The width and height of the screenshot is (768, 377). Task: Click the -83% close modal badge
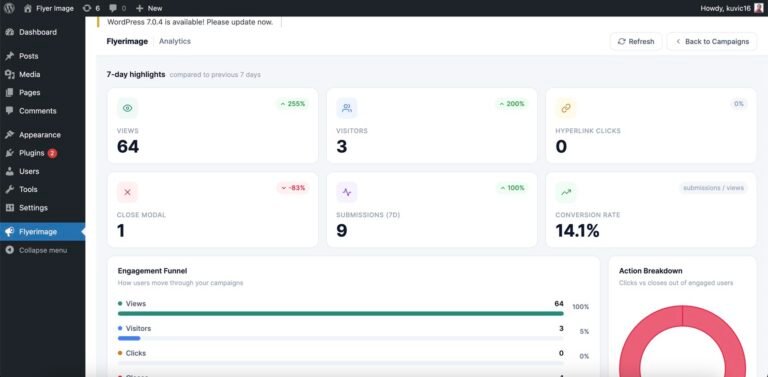click(293, 188)
